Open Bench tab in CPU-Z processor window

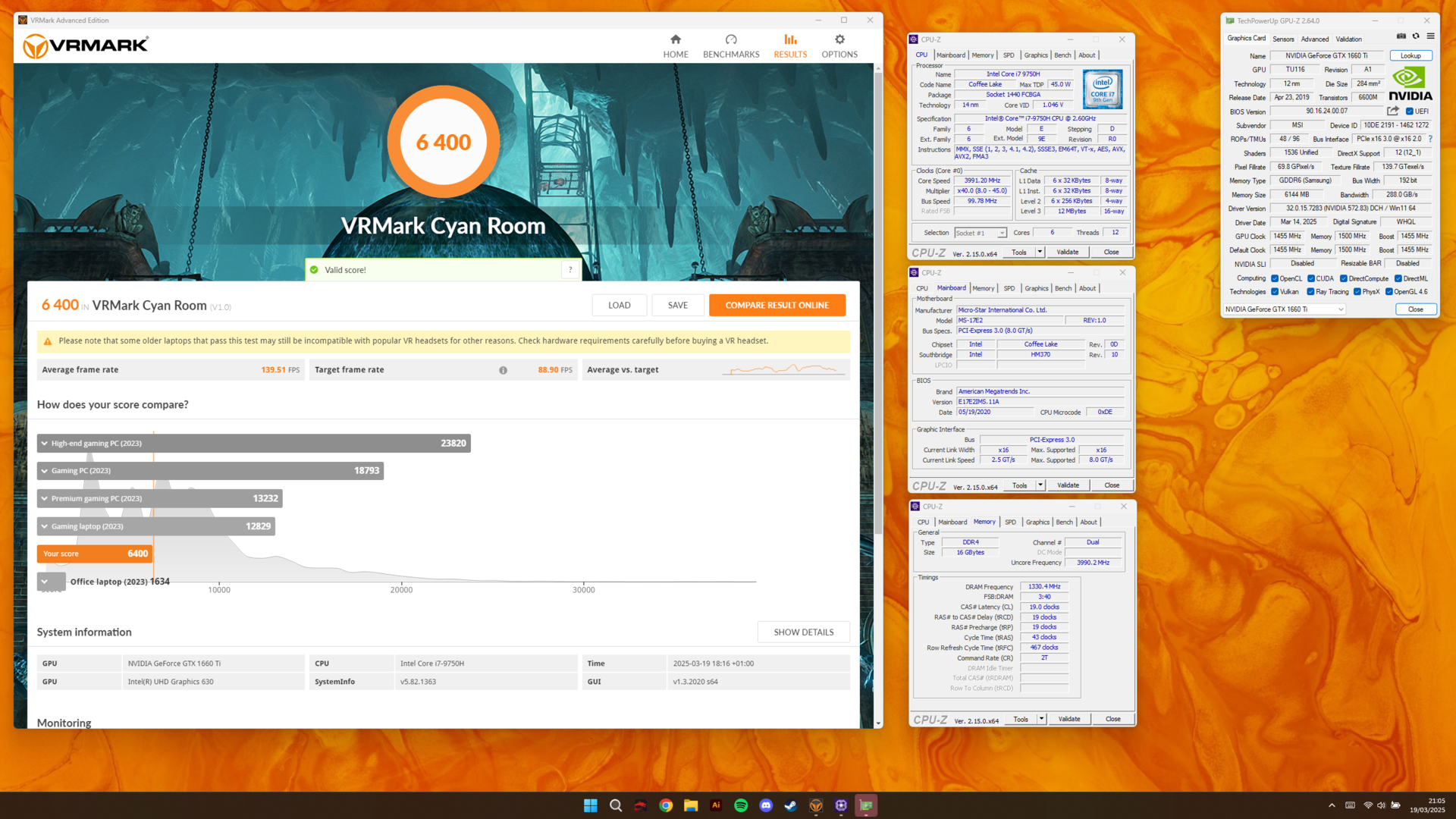tap(1062, 55)
